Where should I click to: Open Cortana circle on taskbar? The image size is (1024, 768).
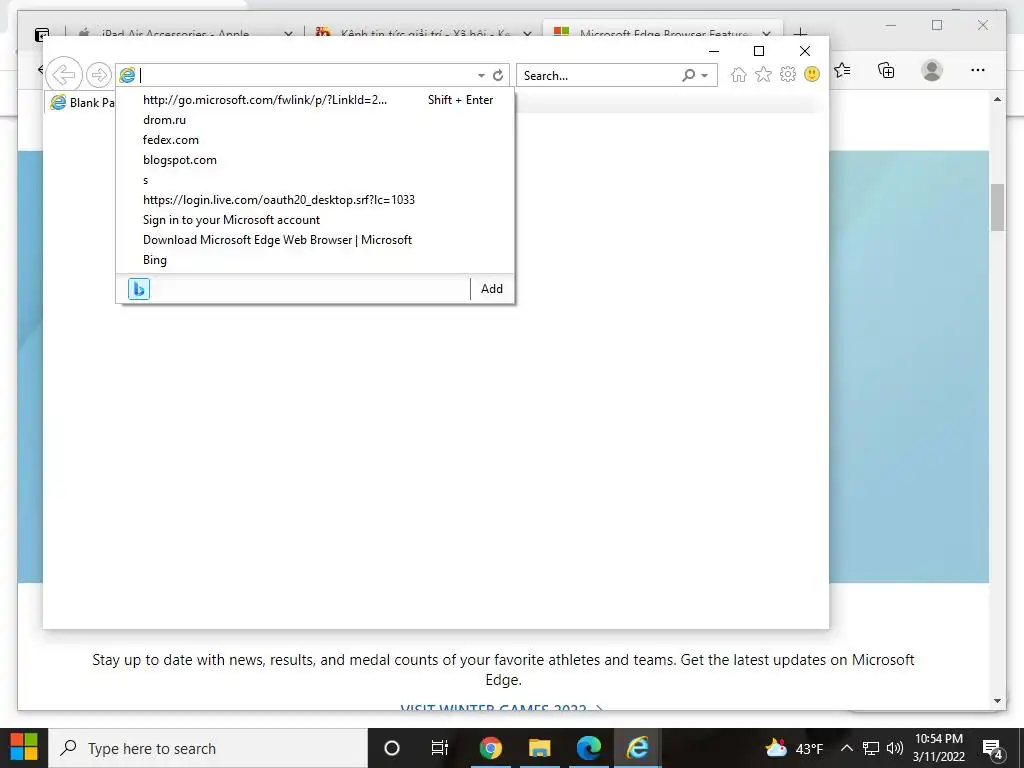[392, 748]
